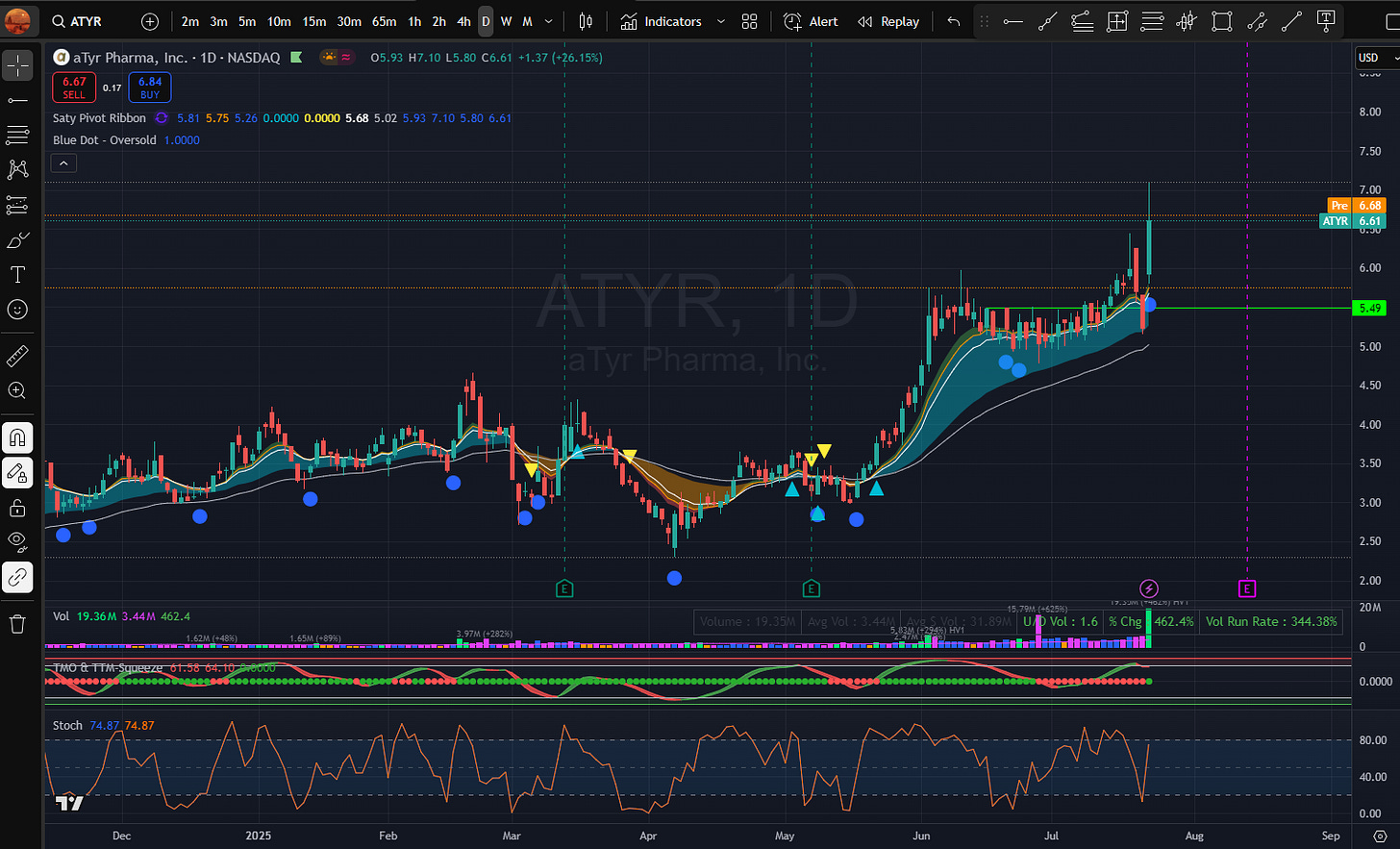
Task: Click the green March earnings E marker
Action: coord(564,588)
